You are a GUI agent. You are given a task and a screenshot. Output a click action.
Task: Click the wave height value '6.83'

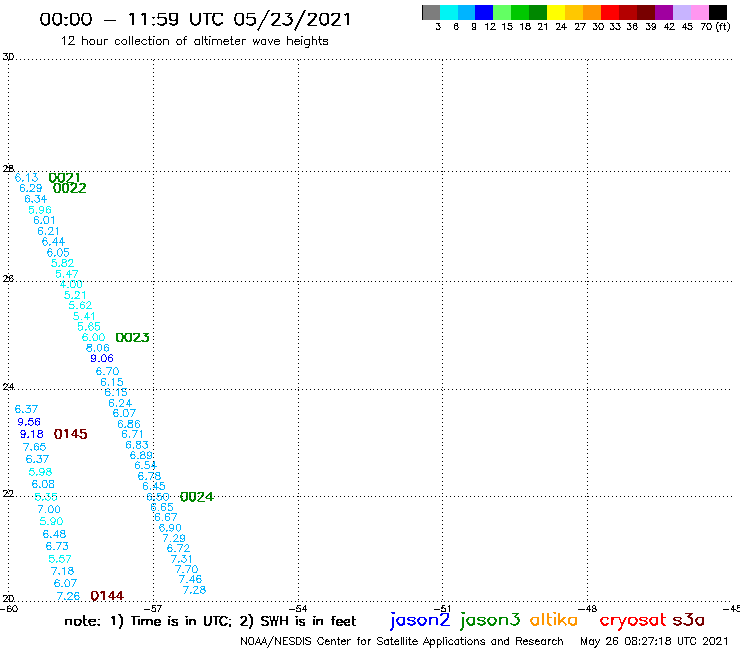137,445
